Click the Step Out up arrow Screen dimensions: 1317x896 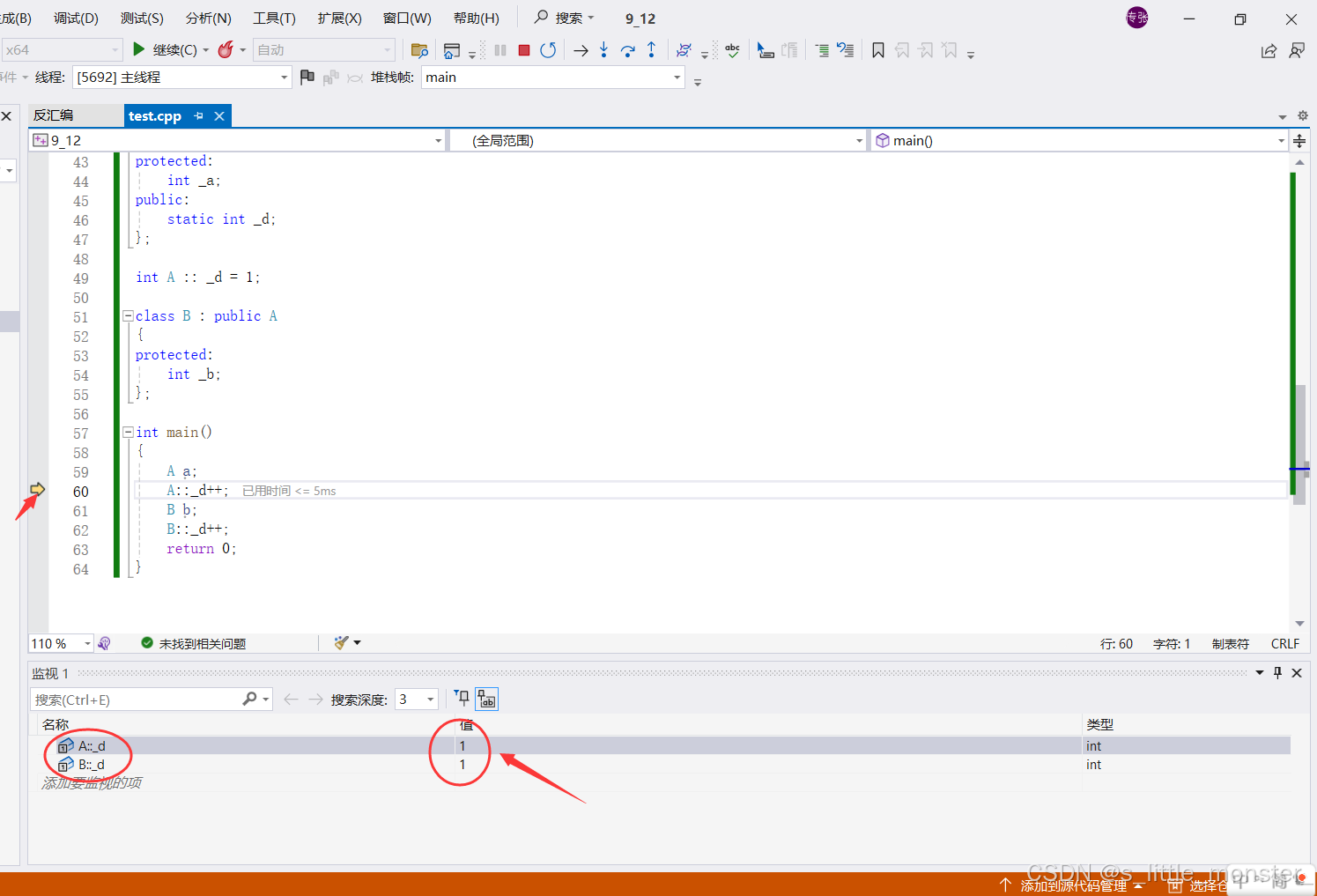coord(651,50)
